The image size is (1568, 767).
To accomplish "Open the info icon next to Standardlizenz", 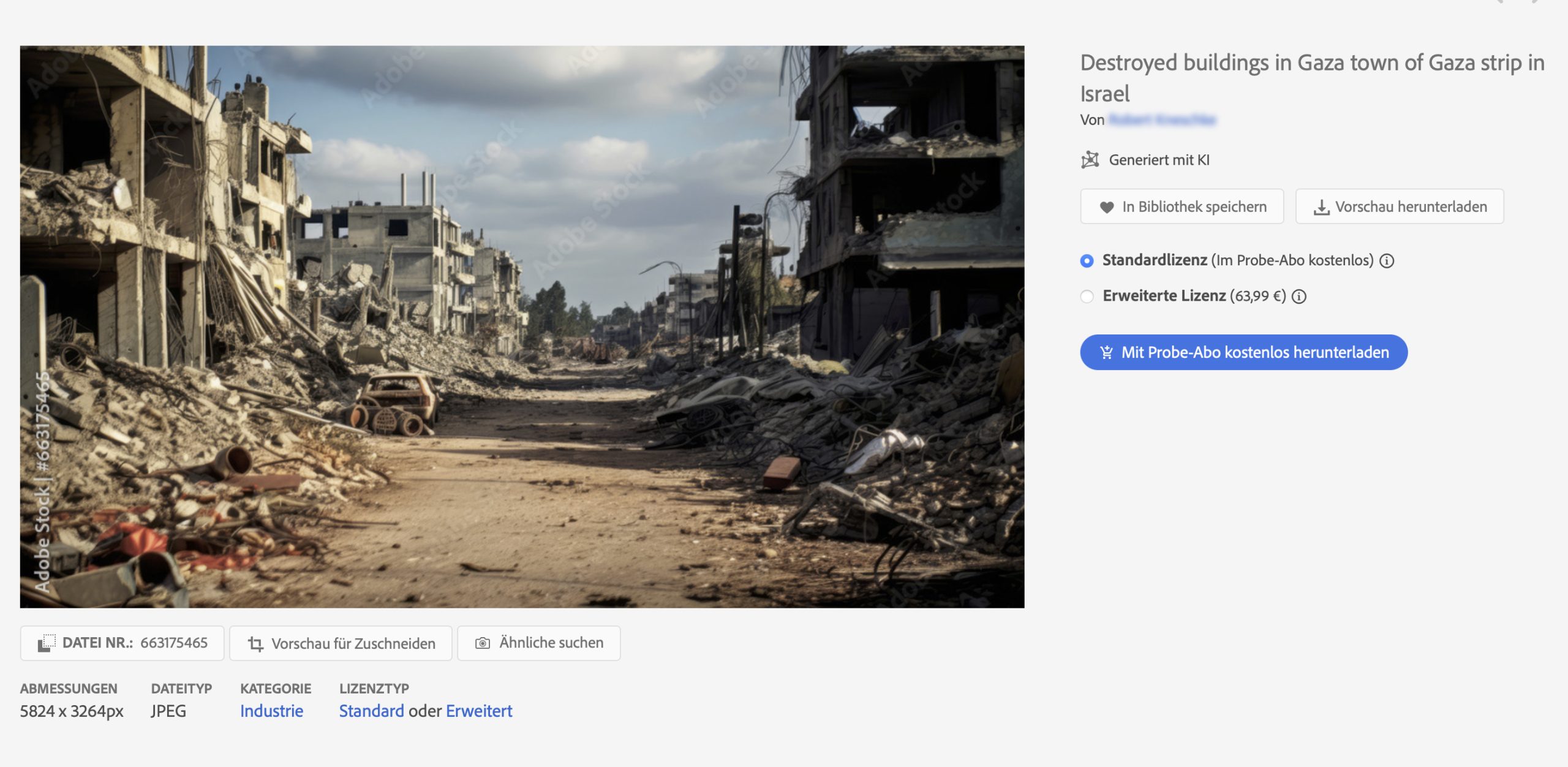I will (x=1387, y=261).
